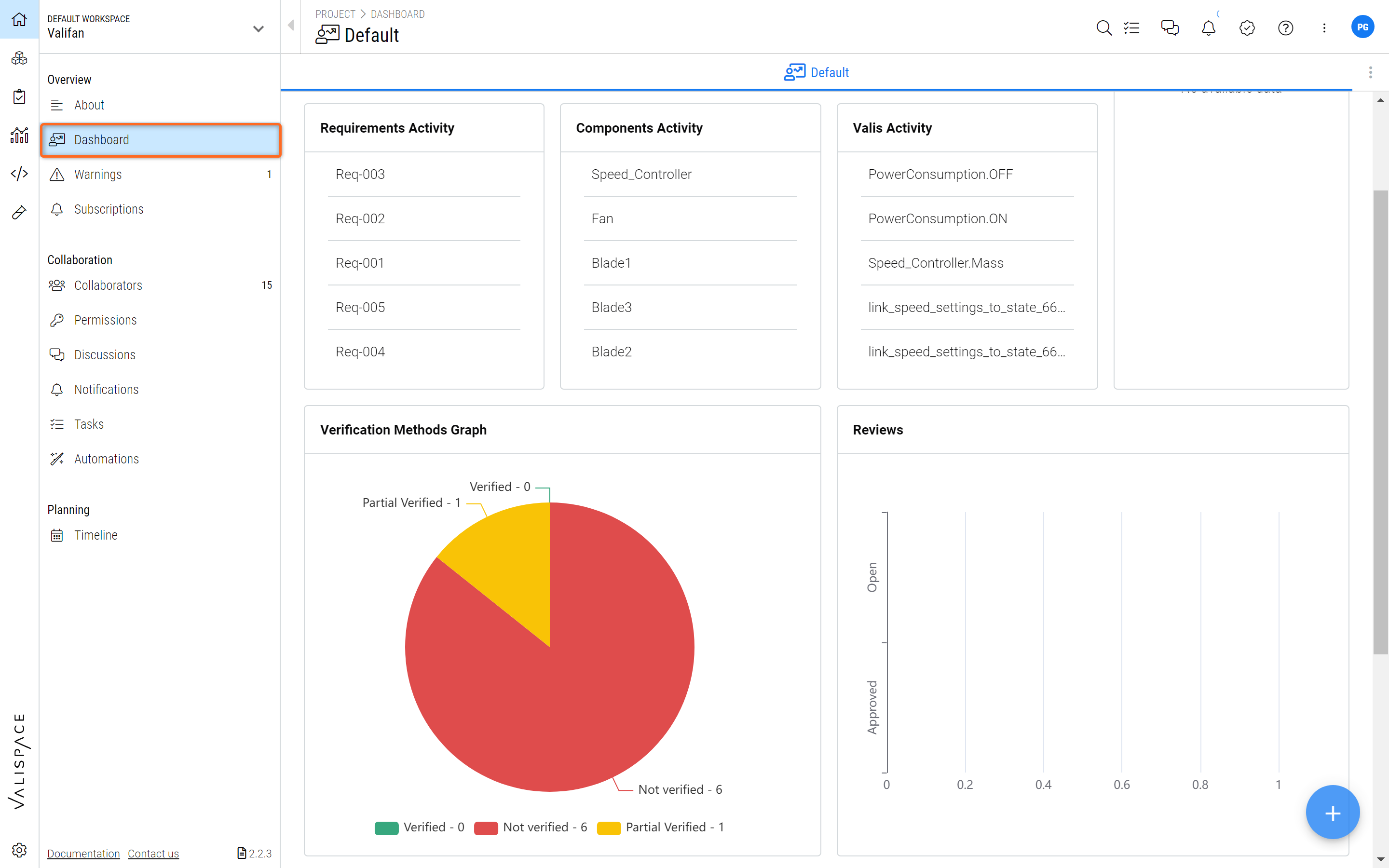
Task: Open the pencil edit module icon
Action: [x=19, y=212]
